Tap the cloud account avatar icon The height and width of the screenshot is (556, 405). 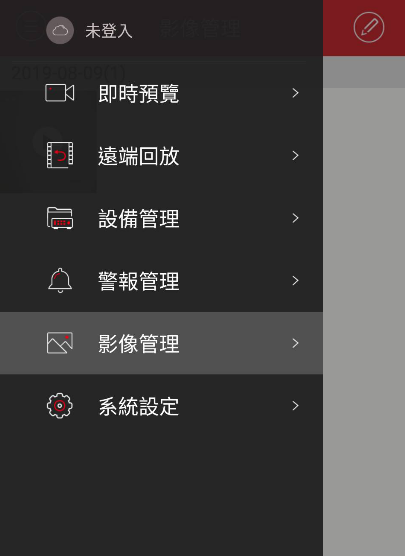(60, 30)
